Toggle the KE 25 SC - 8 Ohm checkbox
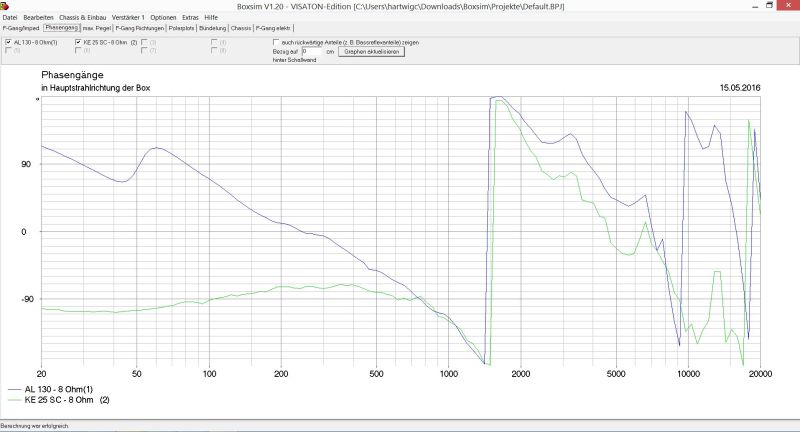Image resolution: width=800 pixels, height=432 pixels. coord(79,43)
